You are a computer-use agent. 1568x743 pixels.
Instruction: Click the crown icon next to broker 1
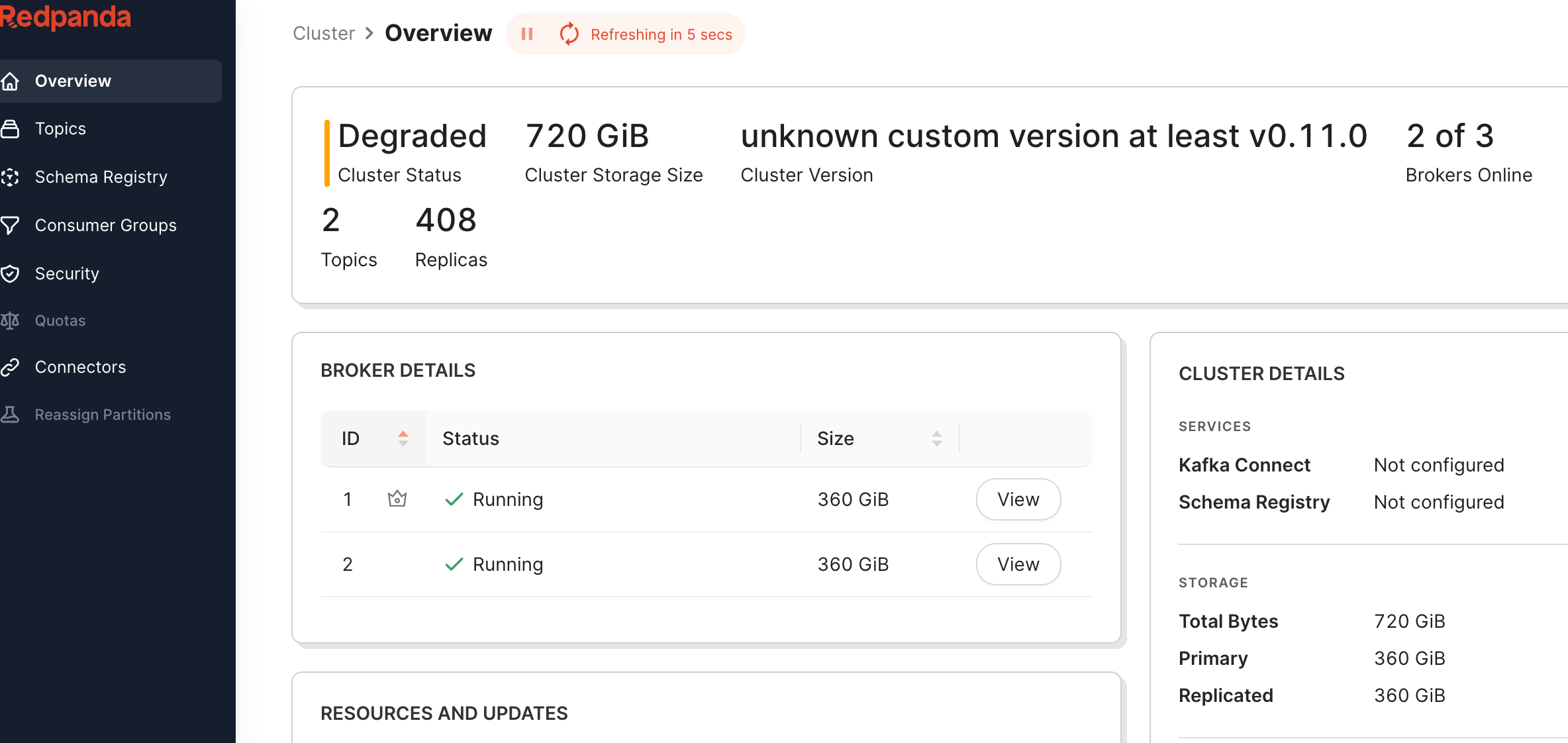pos(397,499)
